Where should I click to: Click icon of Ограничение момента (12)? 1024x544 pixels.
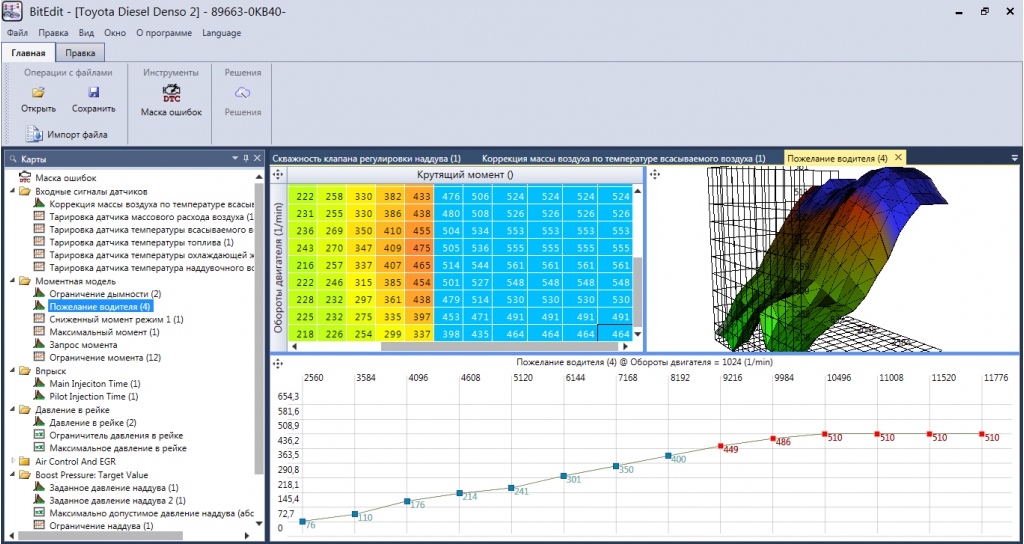(x=39, y=358)
